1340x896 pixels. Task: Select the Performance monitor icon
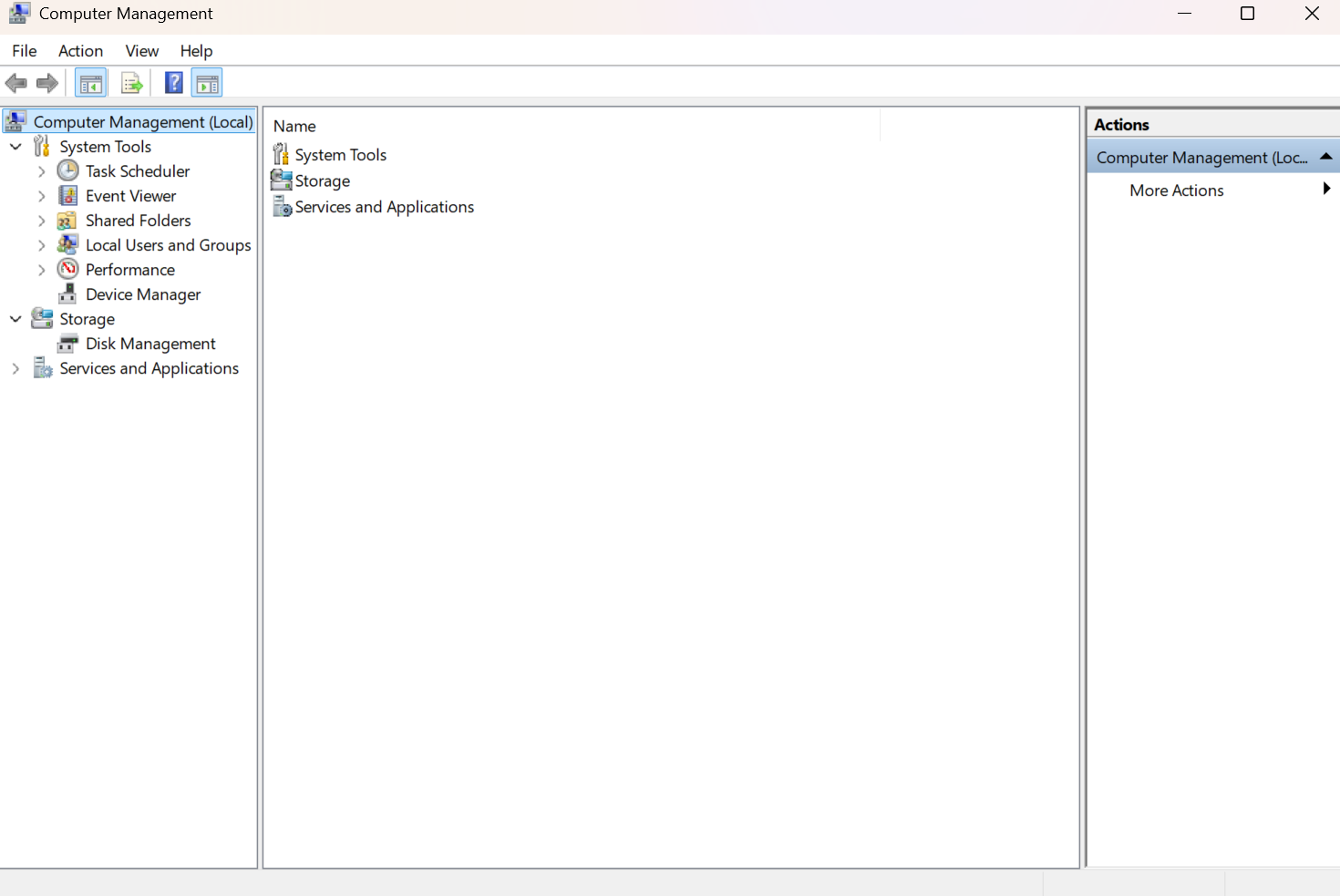point(67,269)
